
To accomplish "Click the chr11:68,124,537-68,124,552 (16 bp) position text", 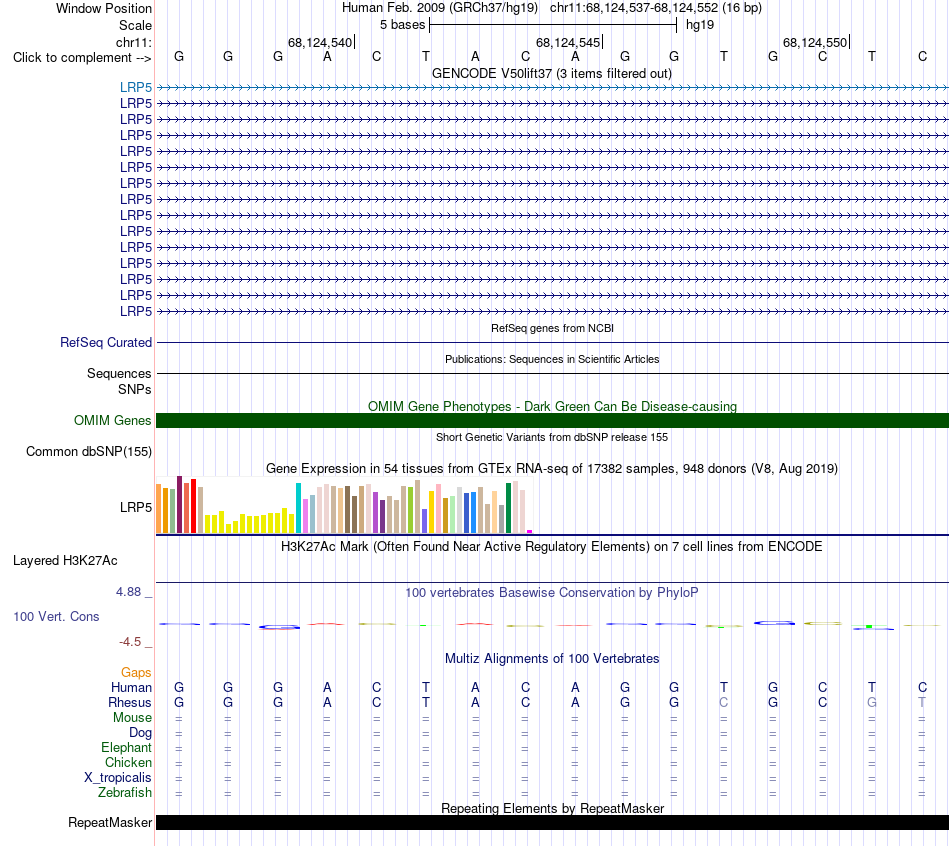I will (656, 8).
